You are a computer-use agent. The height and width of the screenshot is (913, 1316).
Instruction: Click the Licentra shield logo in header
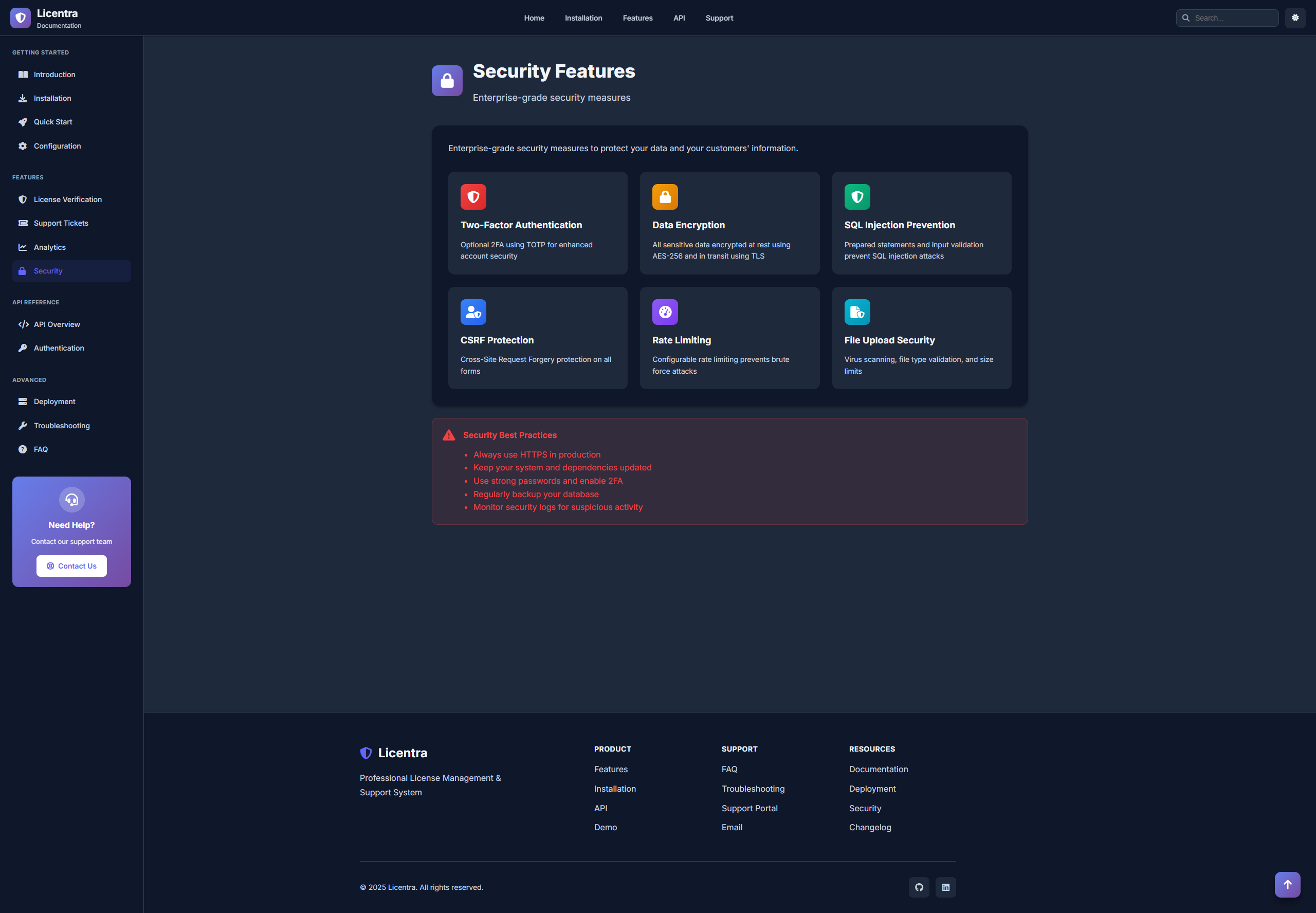(x=21, y=17)
